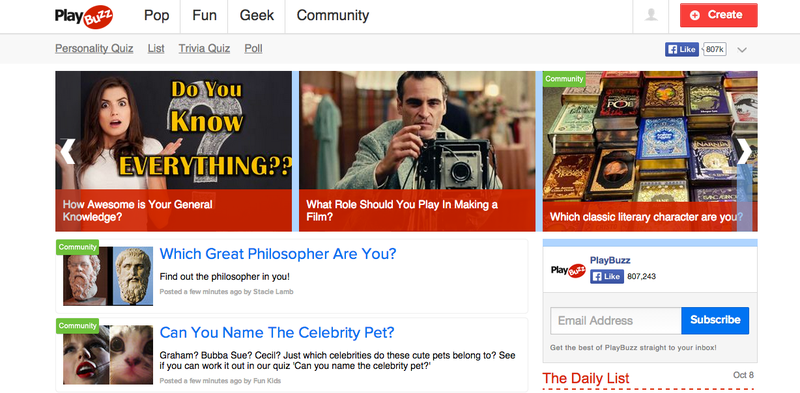Click the PlayBuzz logo in header
The height and width of the screenshot is (393, 800).
coord(84,16)
